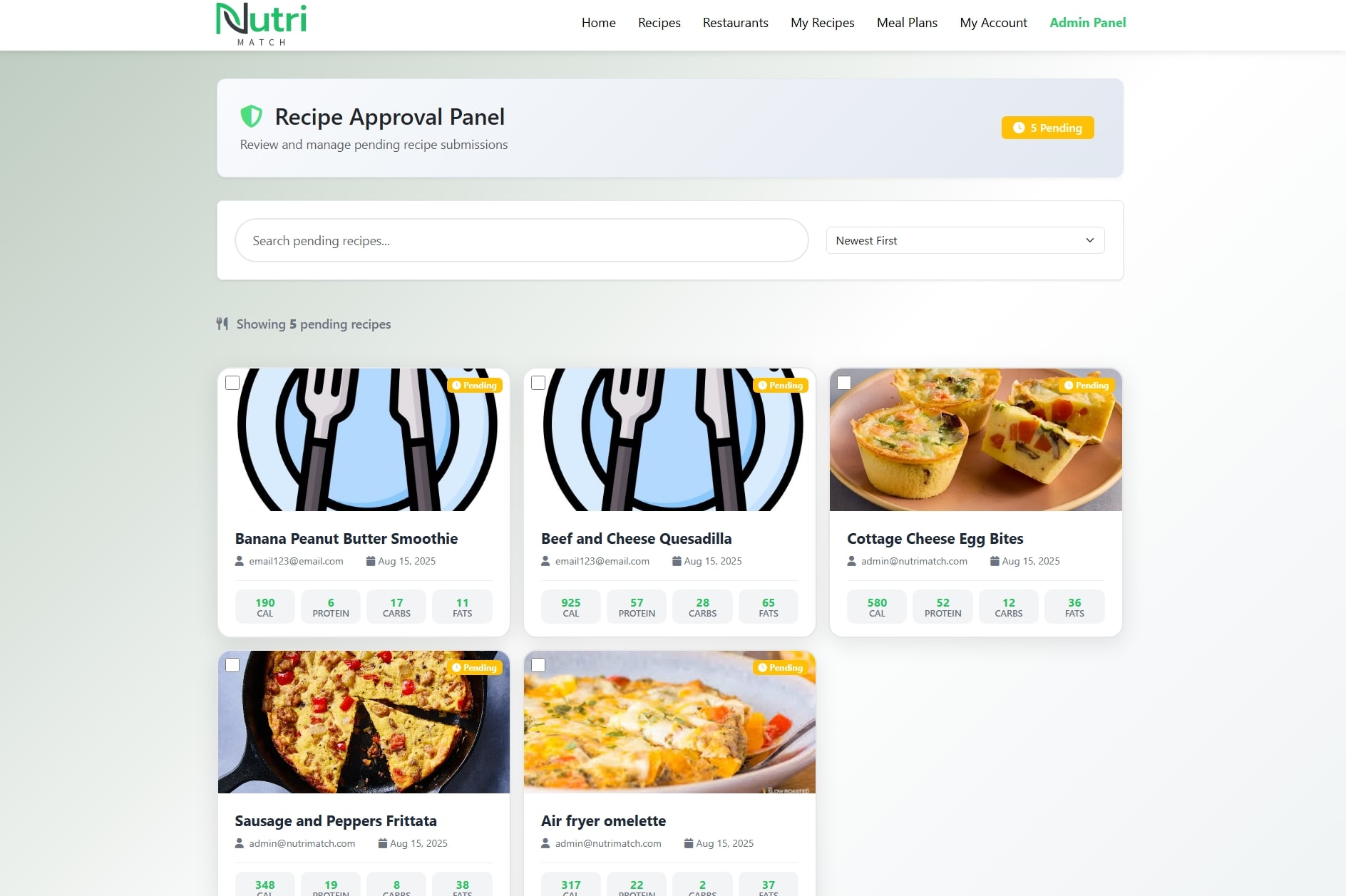Screen dimensions: 1346x896
Task: Click the chevron arrow of sort dropdown
Action: [1089, 240]
